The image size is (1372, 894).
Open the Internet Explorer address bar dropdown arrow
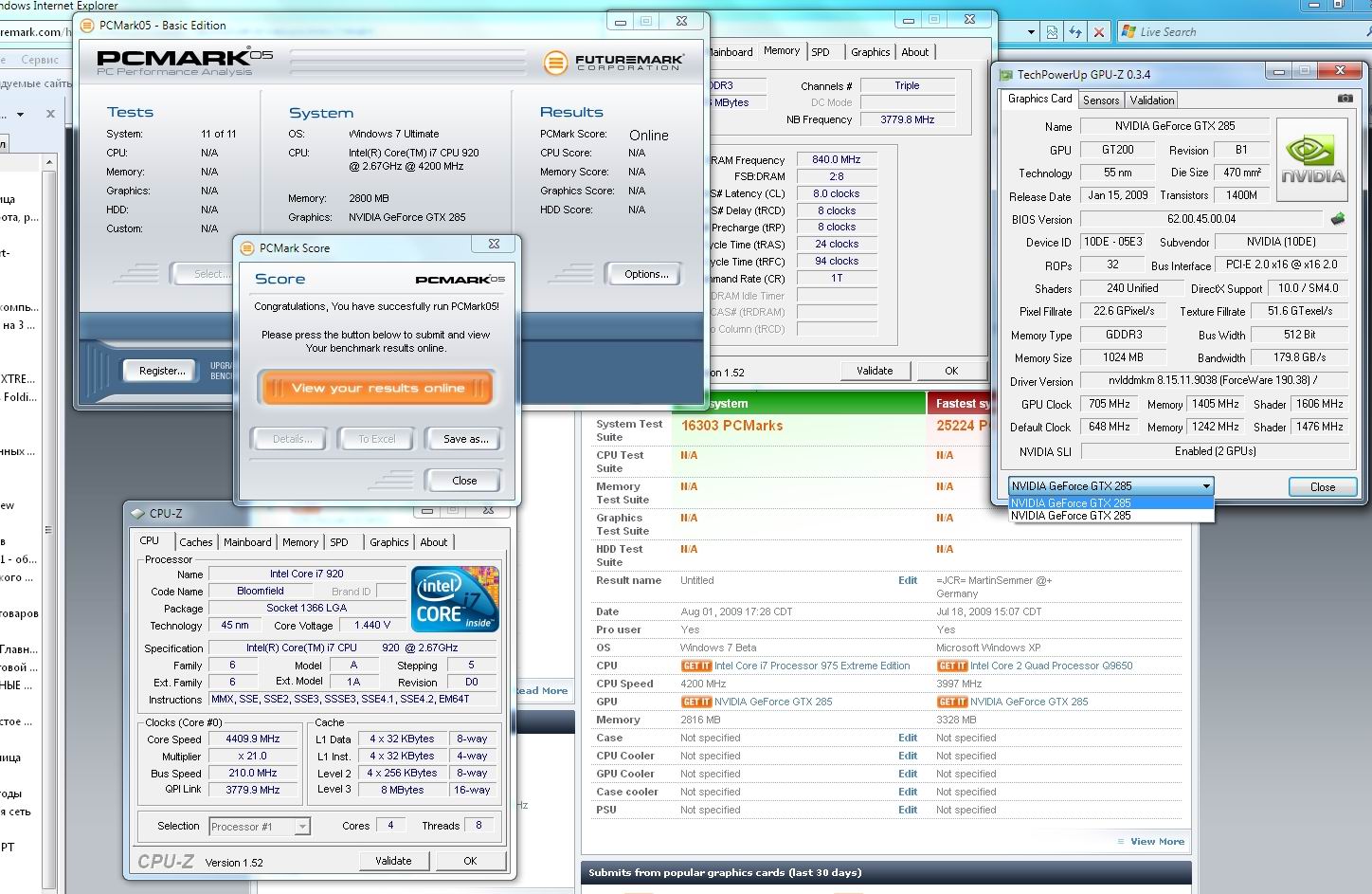pyautogui.click(x=1031, y=32)
